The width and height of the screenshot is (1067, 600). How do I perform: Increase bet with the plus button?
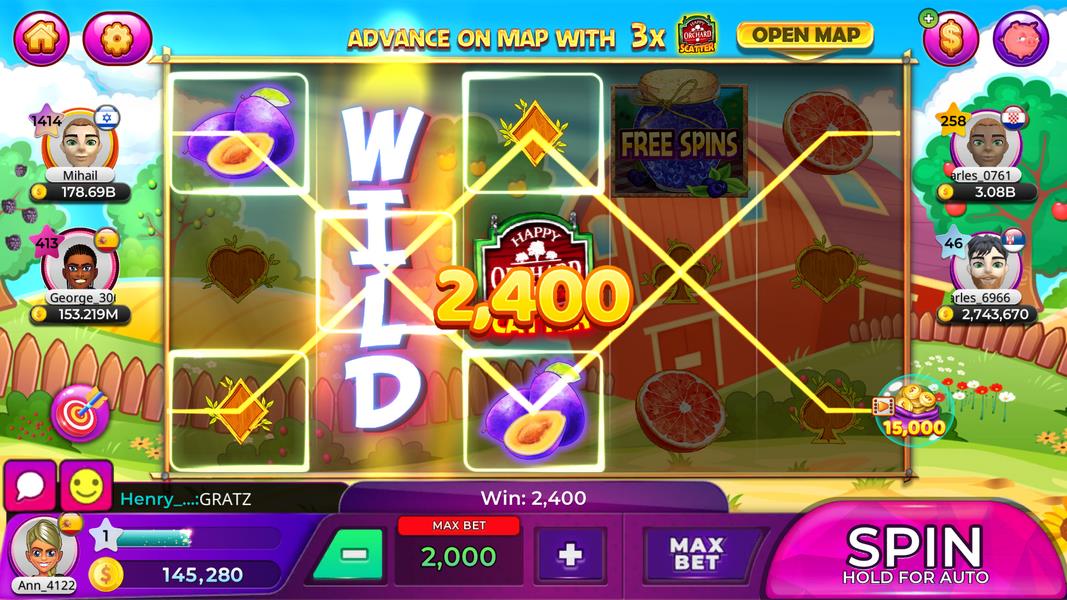[570, 555]
